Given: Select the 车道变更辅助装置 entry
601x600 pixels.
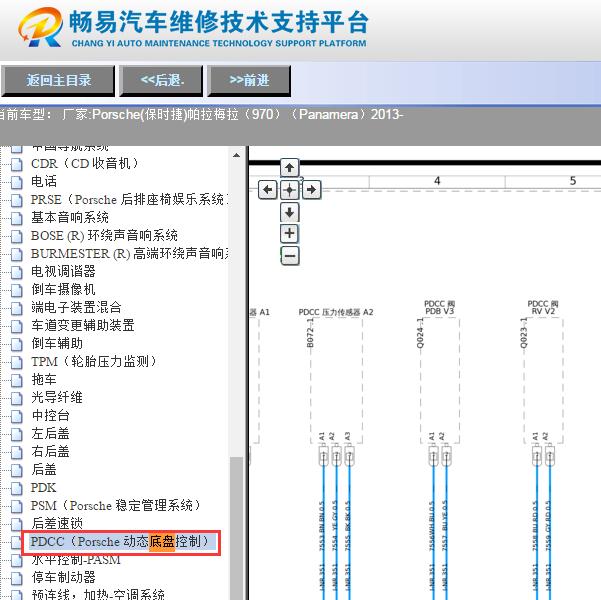Looking at the screenshot, I should (83, 325).
